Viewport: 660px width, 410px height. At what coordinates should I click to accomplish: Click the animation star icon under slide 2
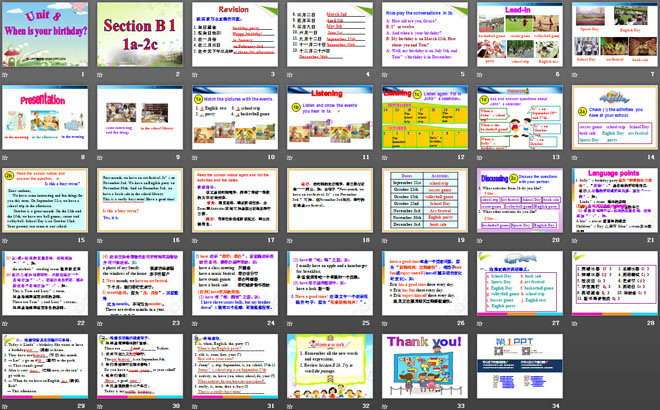[x=100, y=75]
